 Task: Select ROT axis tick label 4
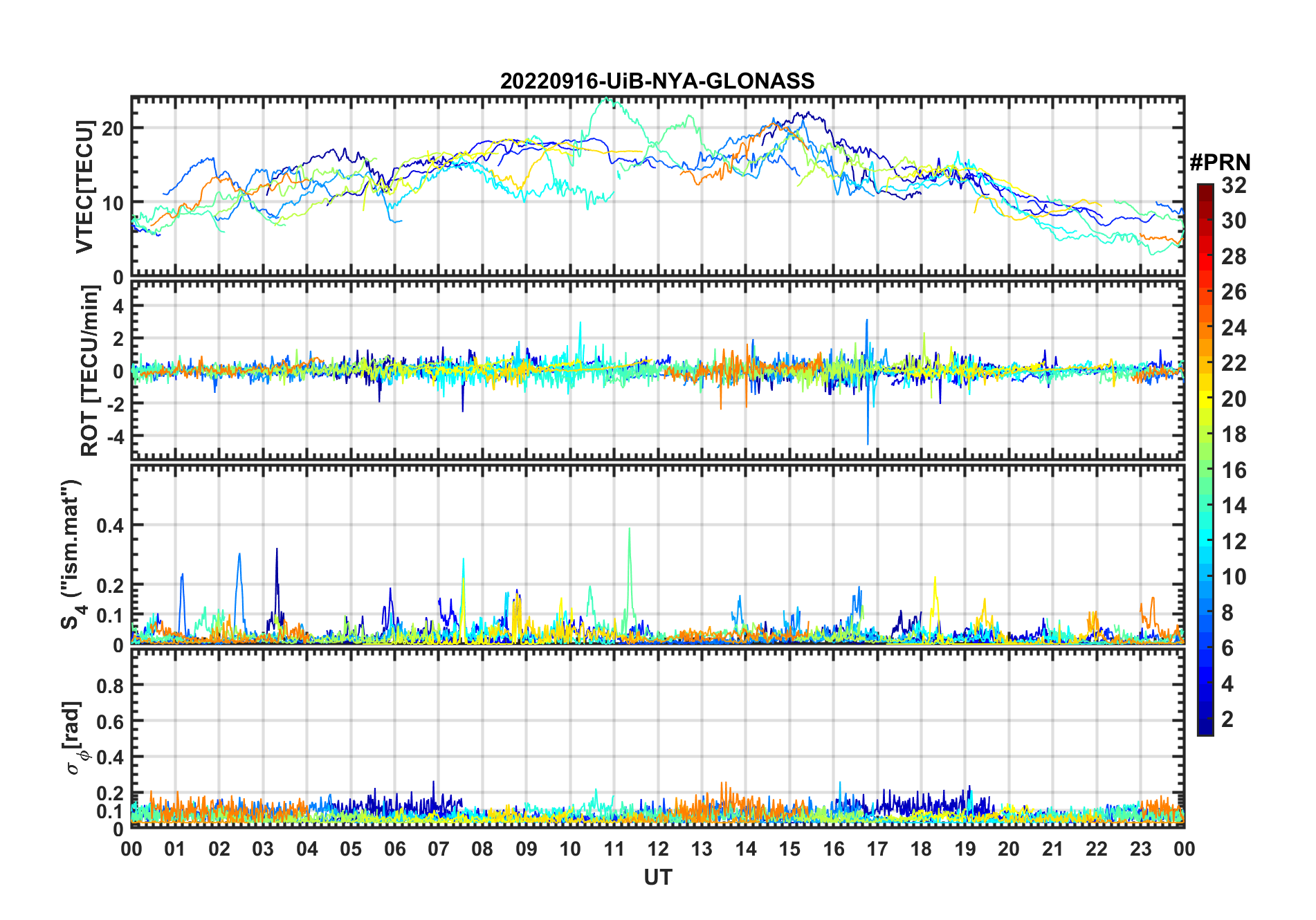click(x=118, y=306)
